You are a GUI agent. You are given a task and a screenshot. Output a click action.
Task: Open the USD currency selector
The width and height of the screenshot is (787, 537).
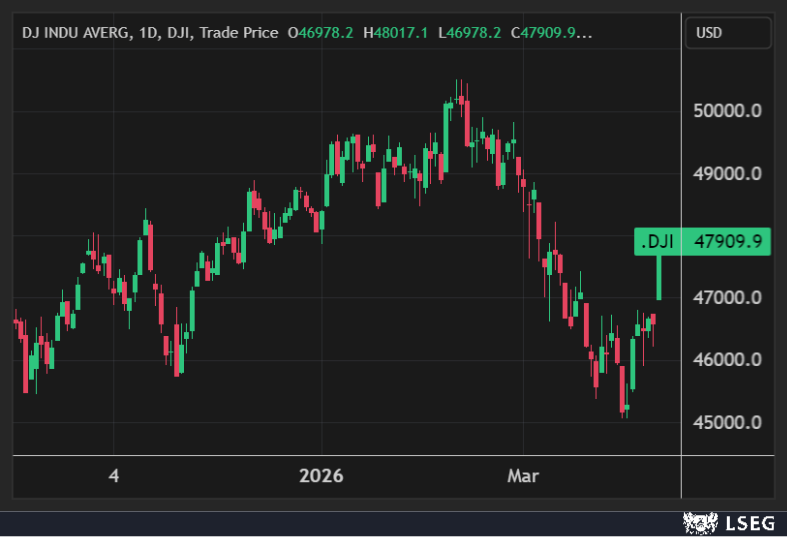[x=728, y=33]
